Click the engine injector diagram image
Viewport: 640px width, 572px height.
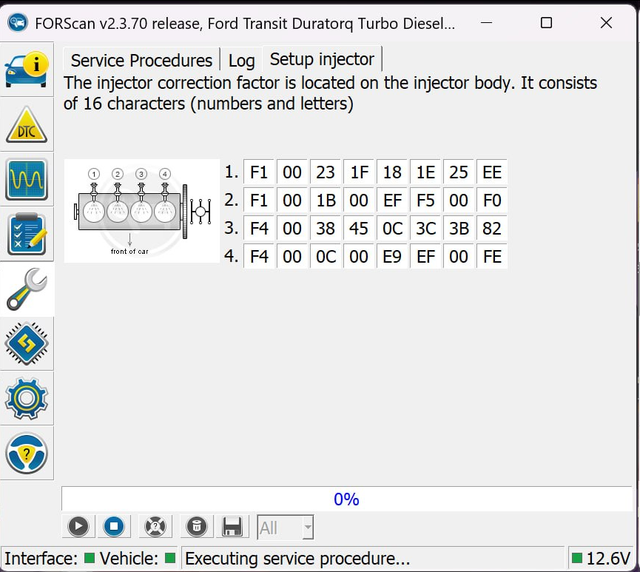(142, 211)
